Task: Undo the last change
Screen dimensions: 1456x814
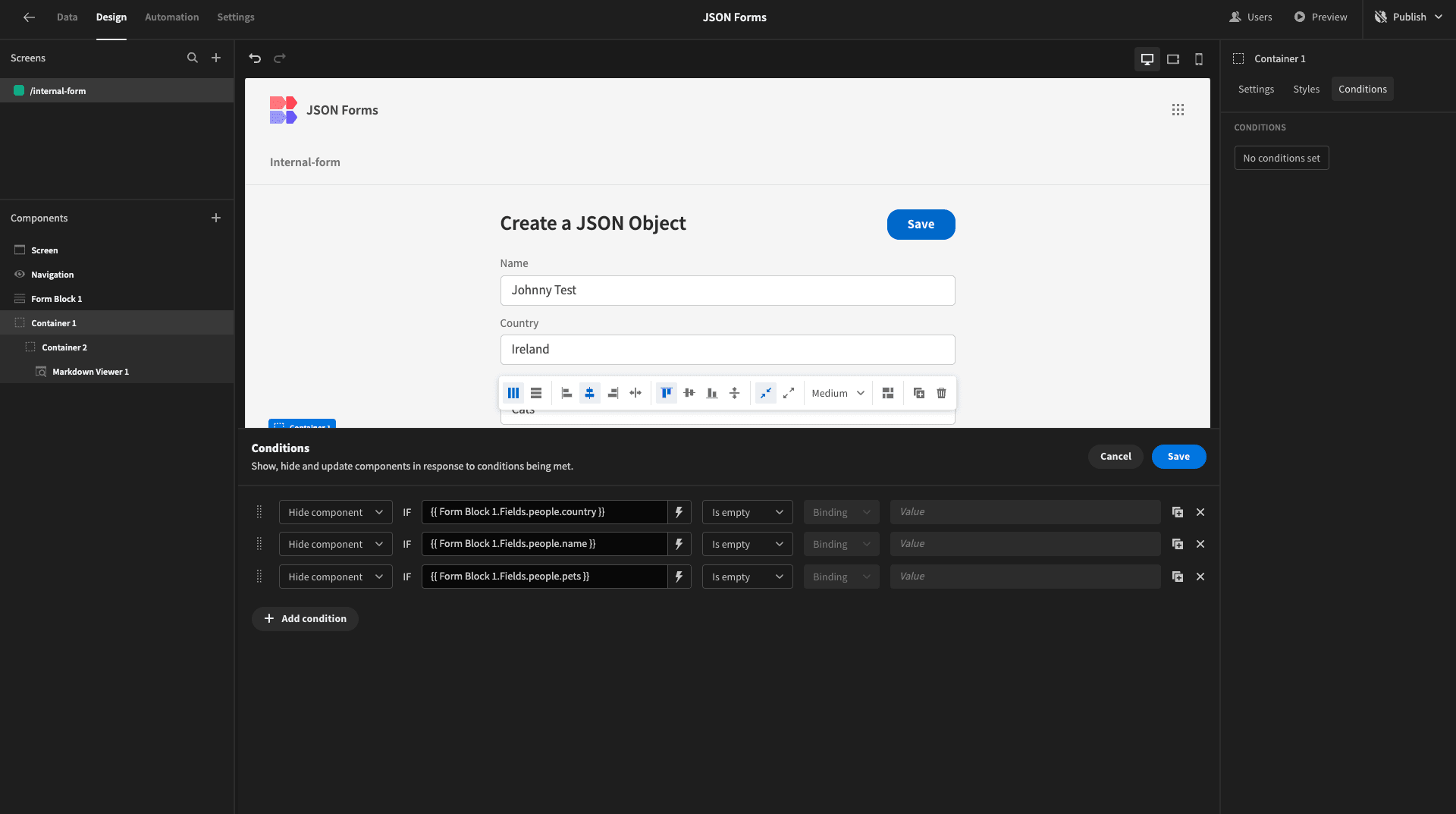Action: click(255, 58)
